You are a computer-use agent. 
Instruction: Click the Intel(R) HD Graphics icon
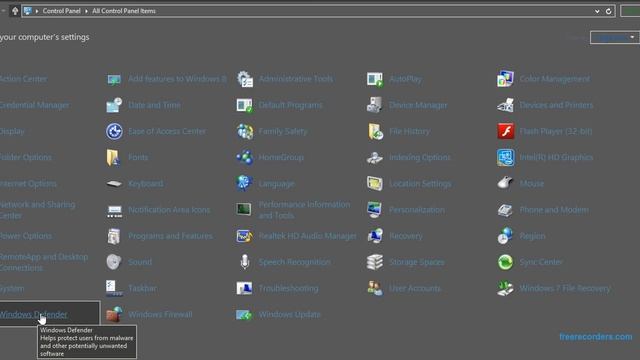[505, 158]
